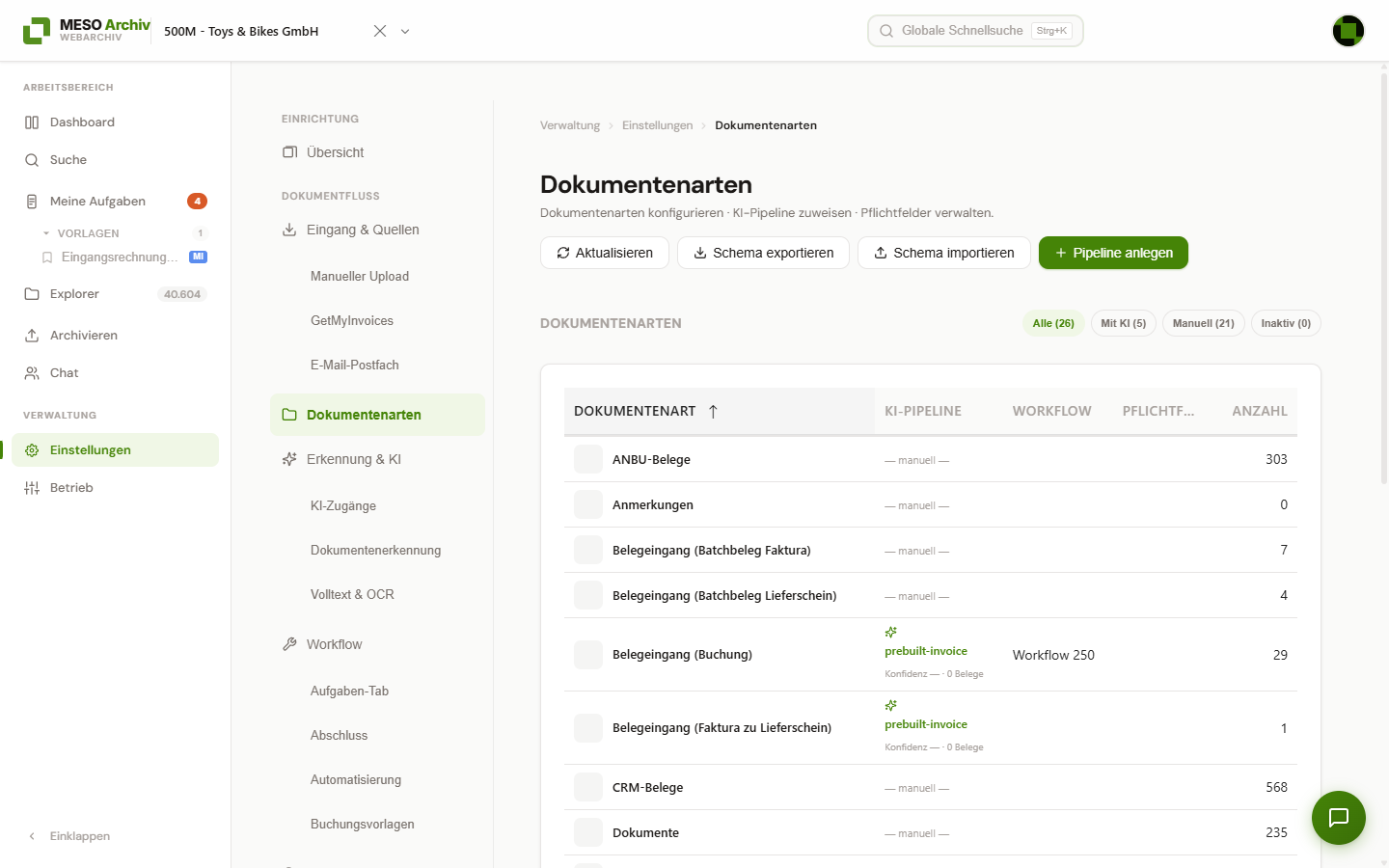
Task: Click Verwaltung in the breadcrumb
Action: tap(570, 125)
